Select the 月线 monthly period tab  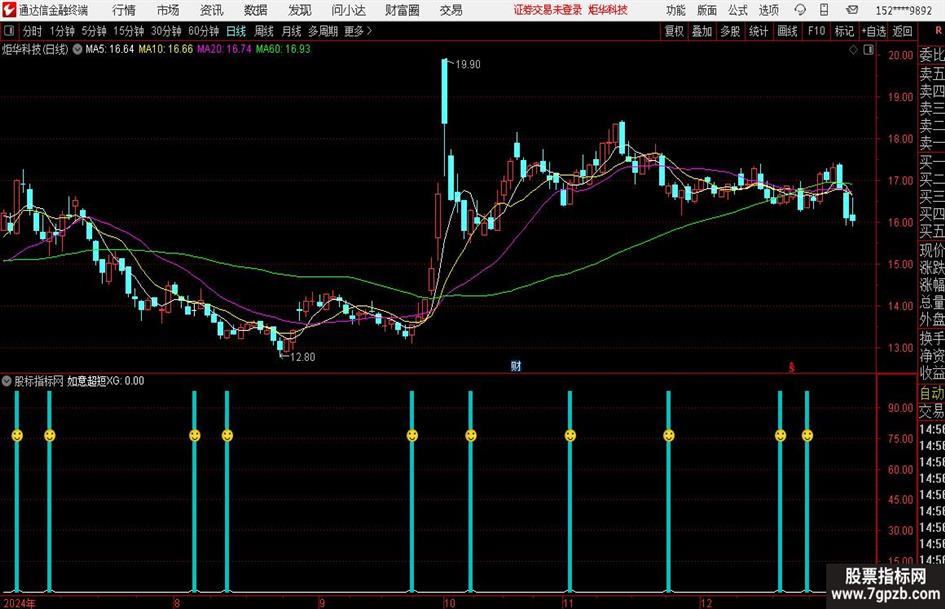click(291, 31)
